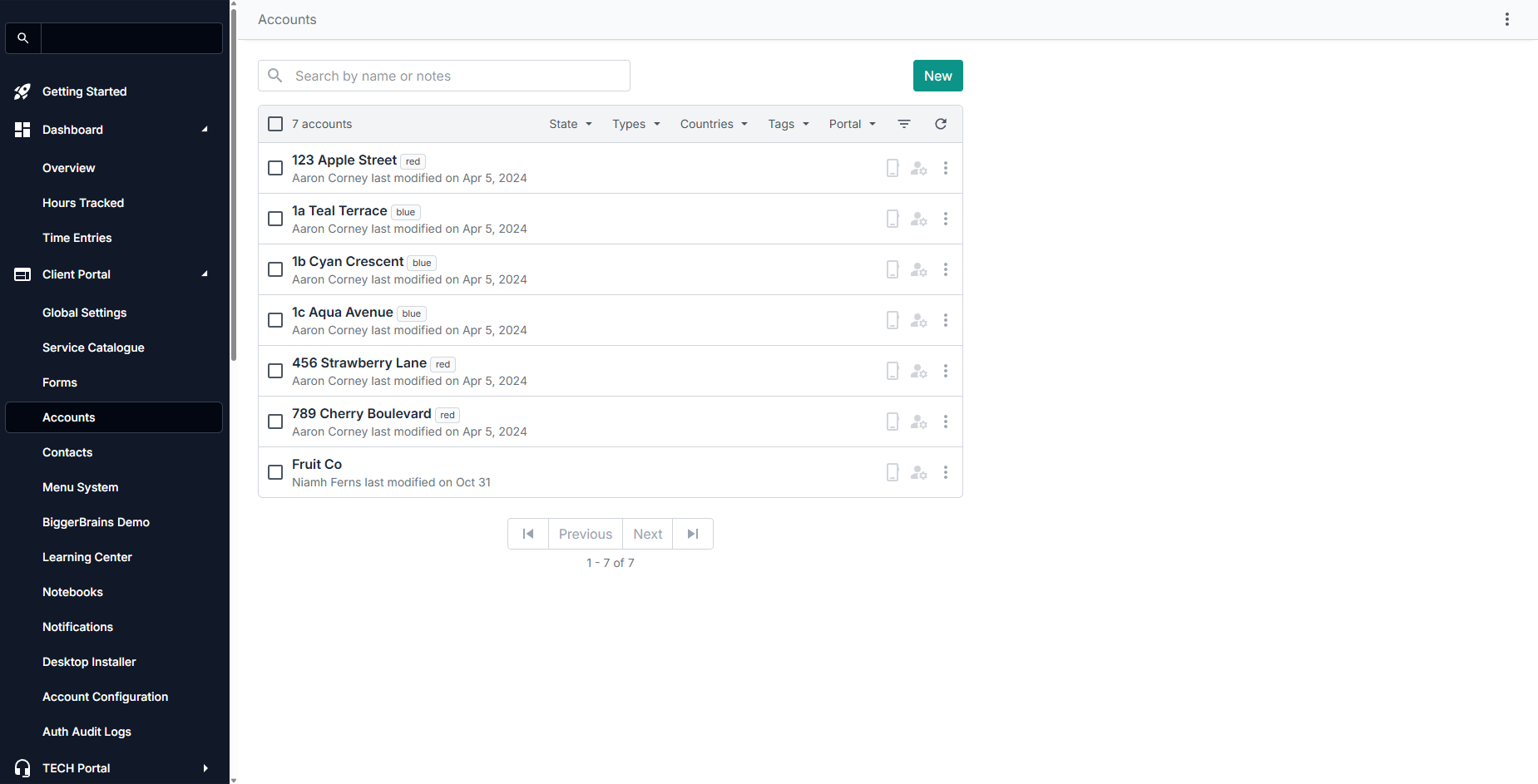Check the 1b Cyan Crescent checkbox
The width and height of the screenshot is (1538, 784).
pyautogui.click(x=275, y=269)
